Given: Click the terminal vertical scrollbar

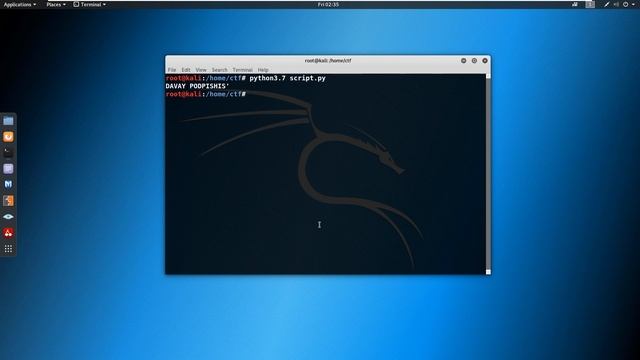Looking at the screenshot, I should point(488,174).
